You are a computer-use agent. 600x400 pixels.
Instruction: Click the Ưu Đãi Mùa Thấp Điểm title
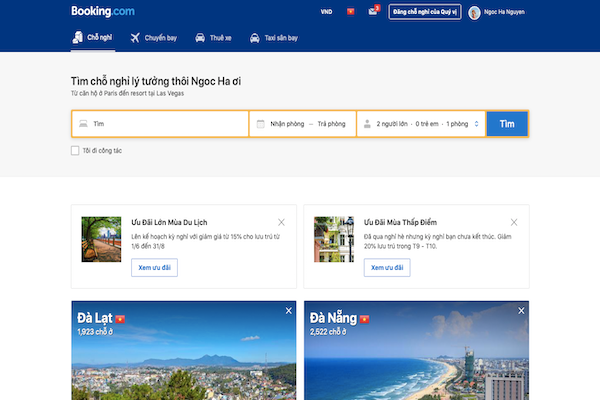400,222
